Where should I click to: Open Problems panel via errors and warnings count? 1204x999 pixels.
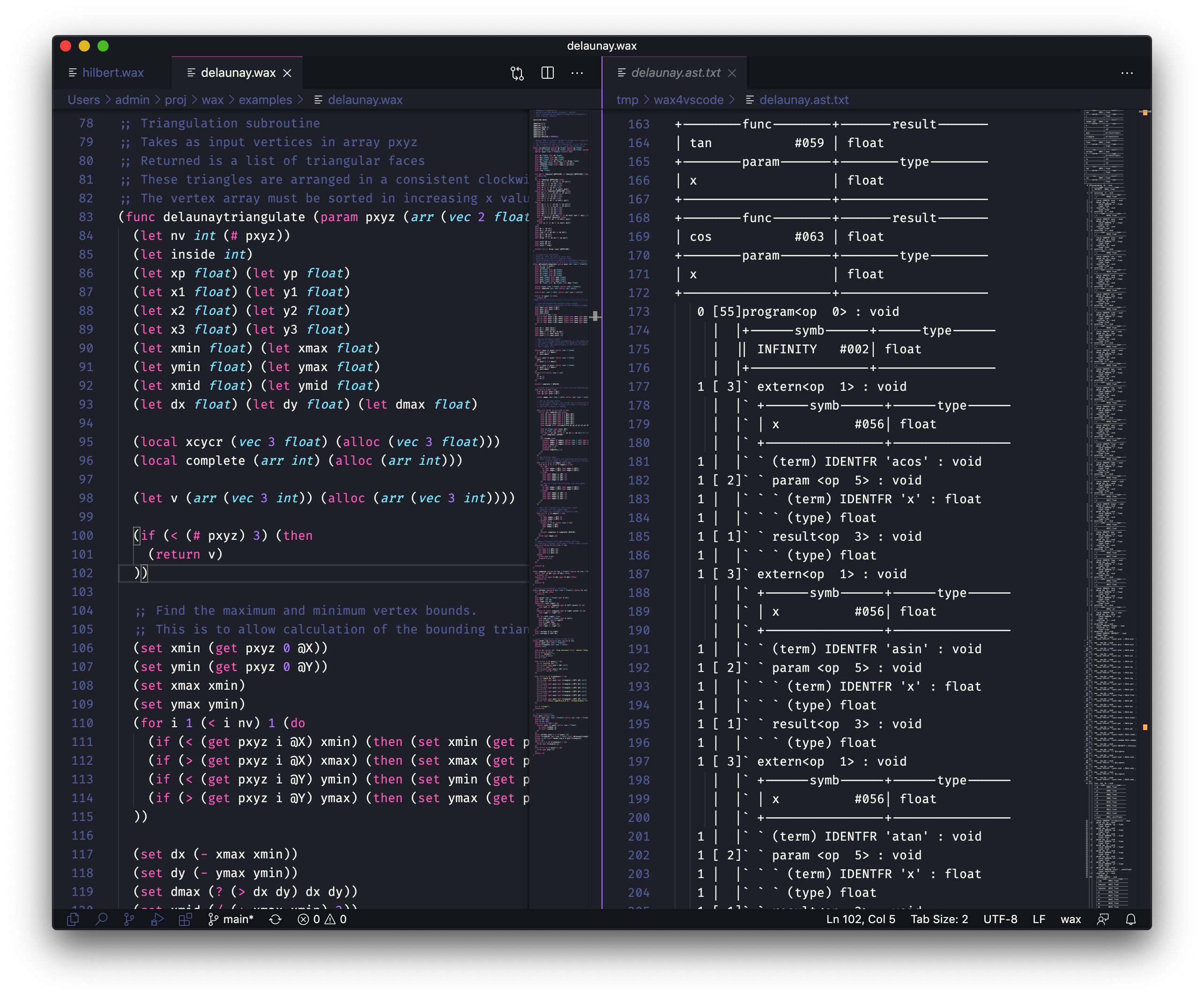pos(322,919)
